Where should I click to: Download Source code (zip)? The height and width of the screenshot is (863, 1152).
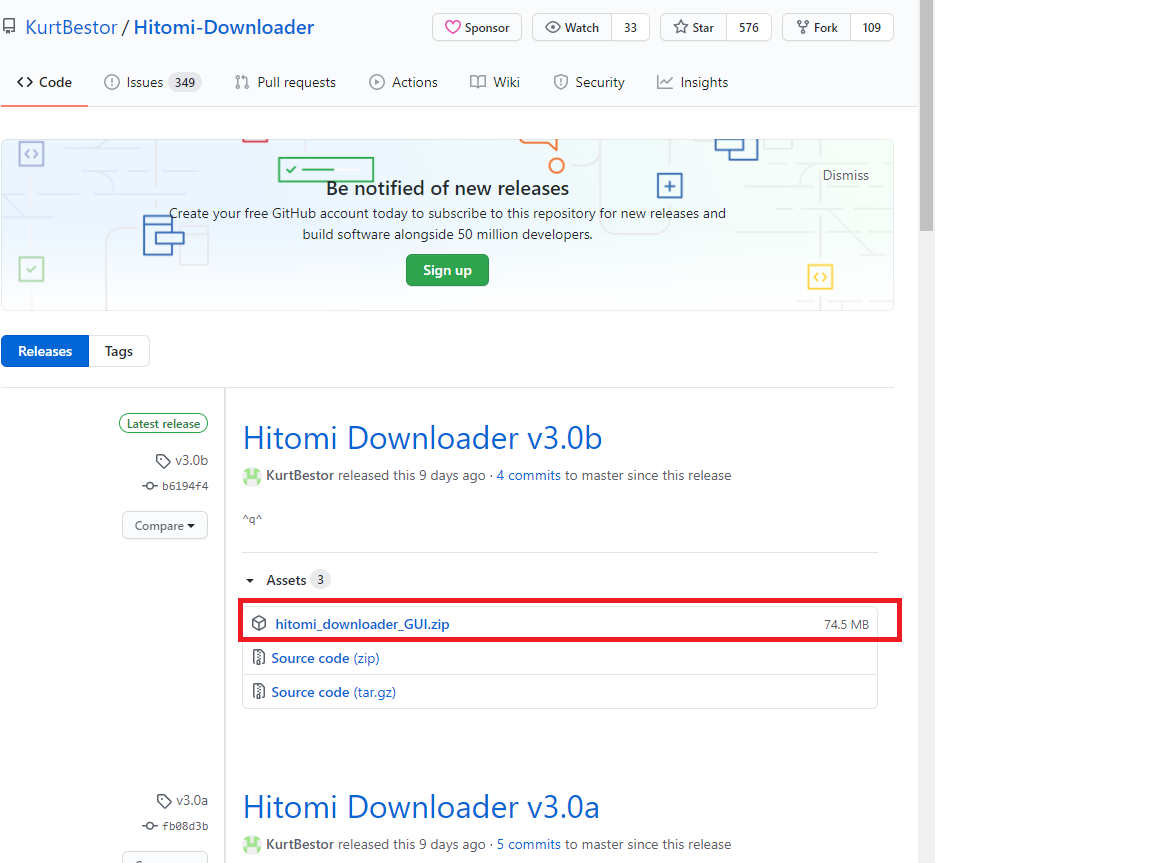click(325, 658)
